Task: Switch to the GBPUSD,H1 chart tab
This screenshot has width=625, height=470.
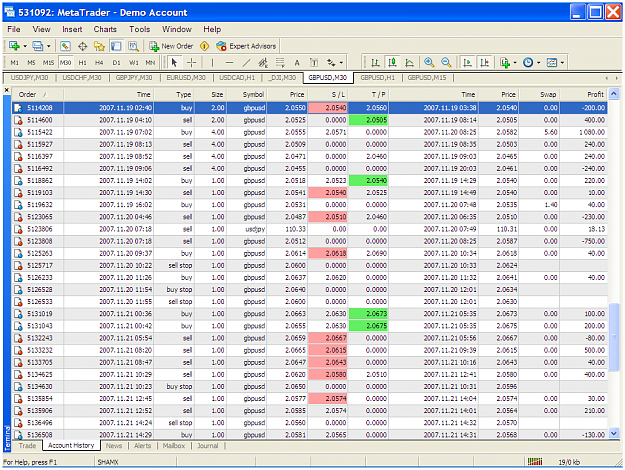Action: tap(377, 78)
